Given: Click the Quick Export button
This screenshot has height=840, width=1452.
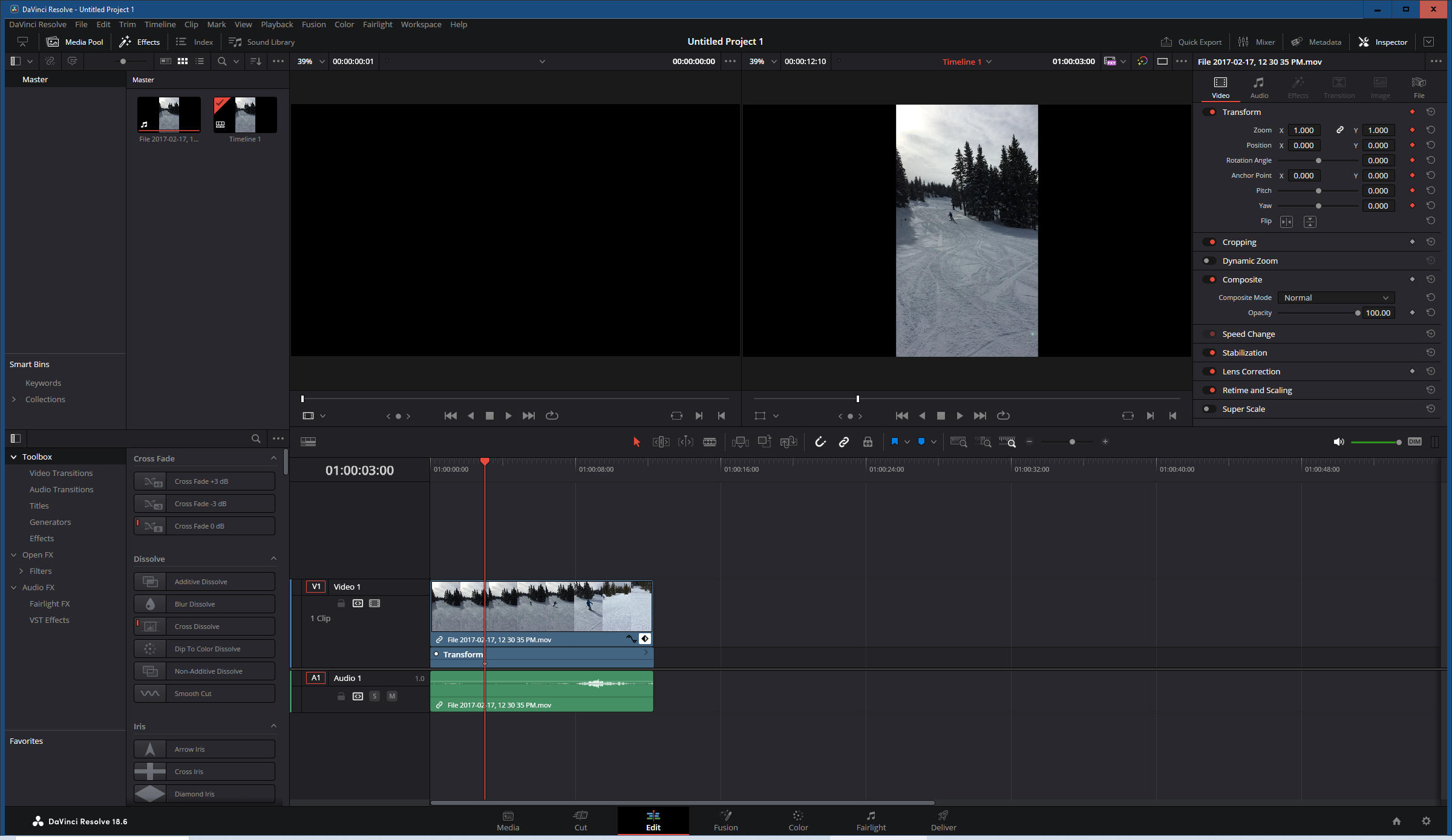Looking at the screenshot, I should [x=1191, y=42].
